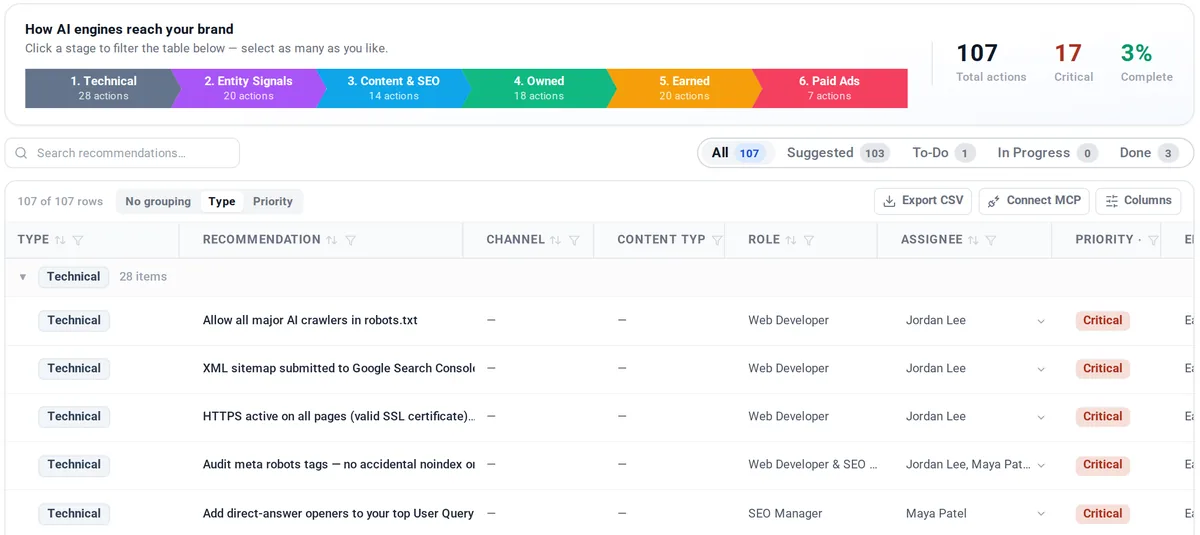Open assignee dropdown for Audit meta robots row

click(1041, 465)
